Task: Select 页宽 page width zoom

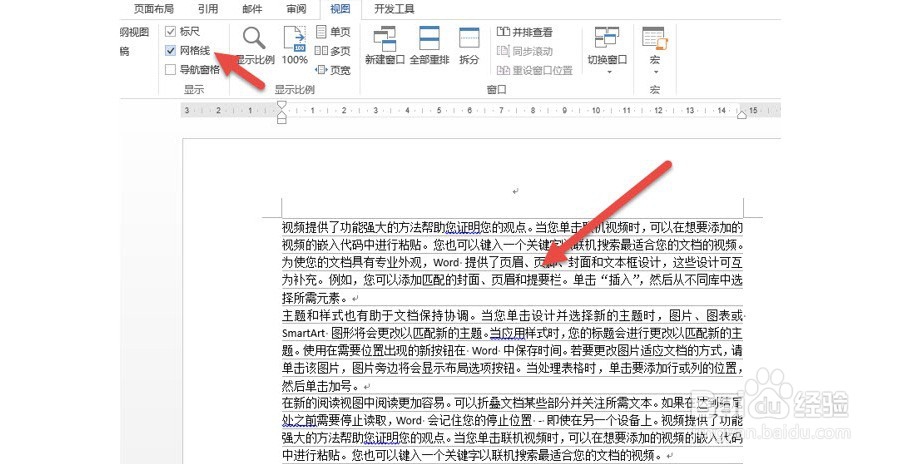Action: tap(333, 69)
